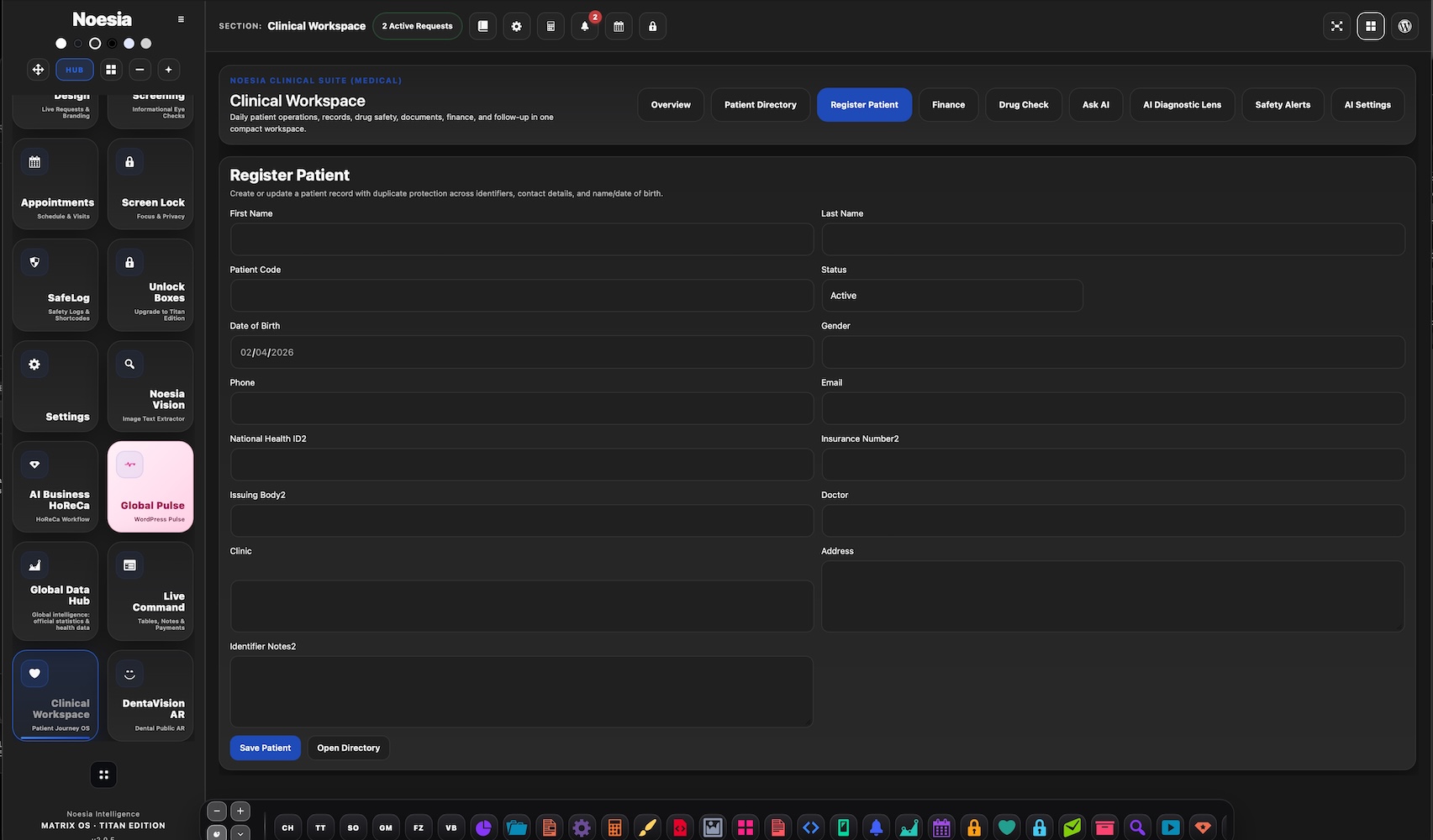Click the Save Patient button

pyautogui.click(x=266, y=748)
